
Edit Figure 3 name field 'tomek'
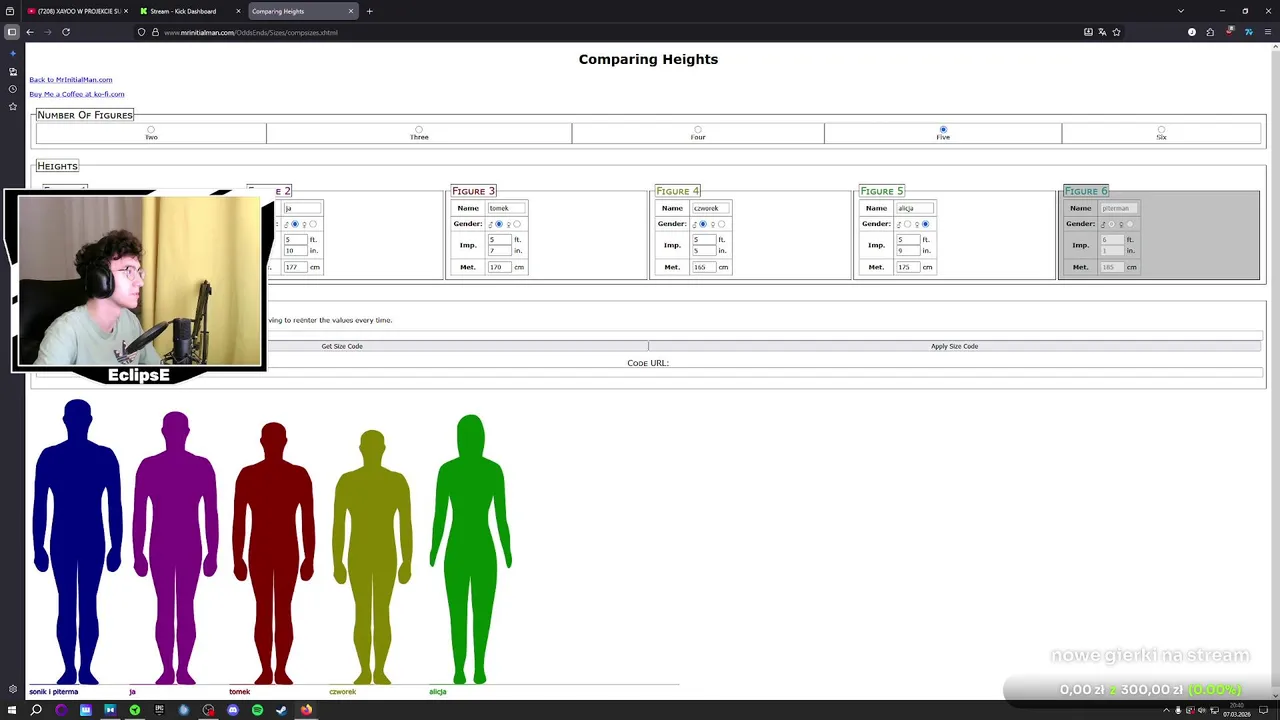507,208
